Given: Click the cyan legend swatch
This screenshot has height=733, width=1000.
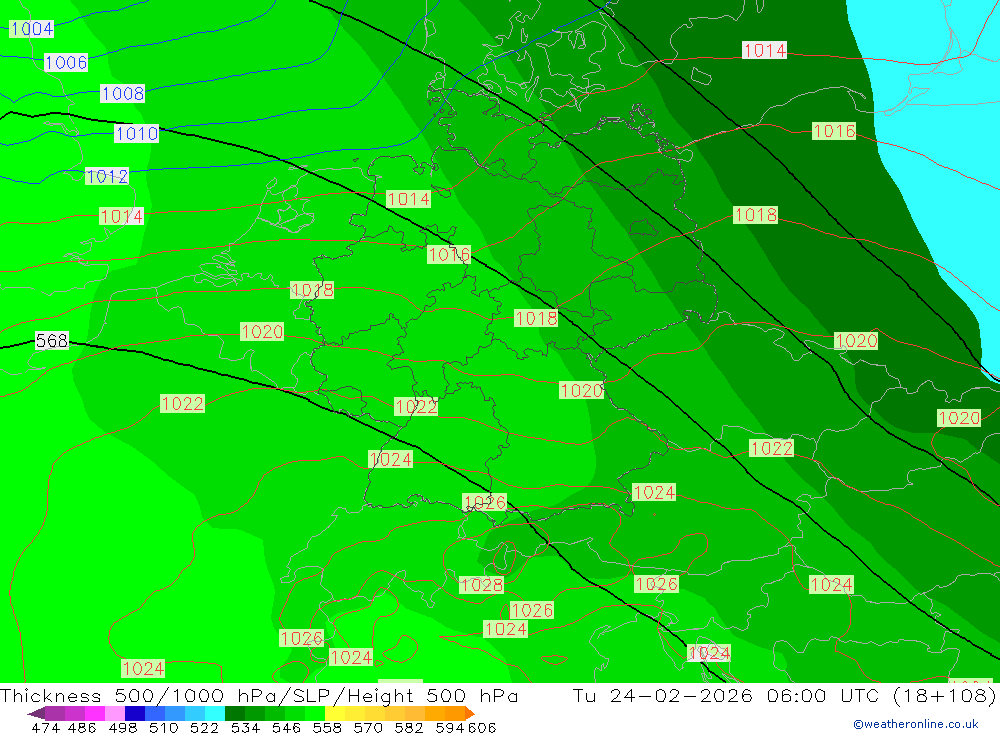Looking at the screenshot, I should tap(215, 713).
